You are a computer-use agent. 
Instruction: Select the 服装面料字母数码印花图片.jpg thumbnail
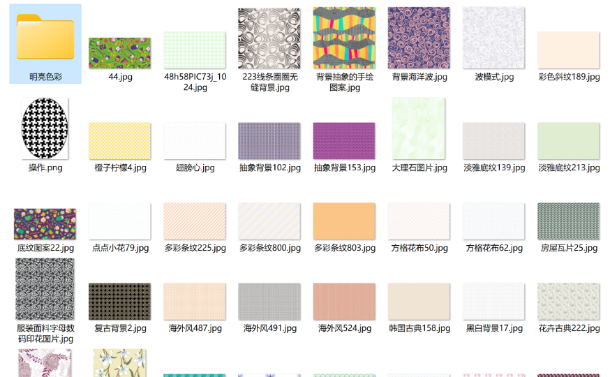pos(45,289)
